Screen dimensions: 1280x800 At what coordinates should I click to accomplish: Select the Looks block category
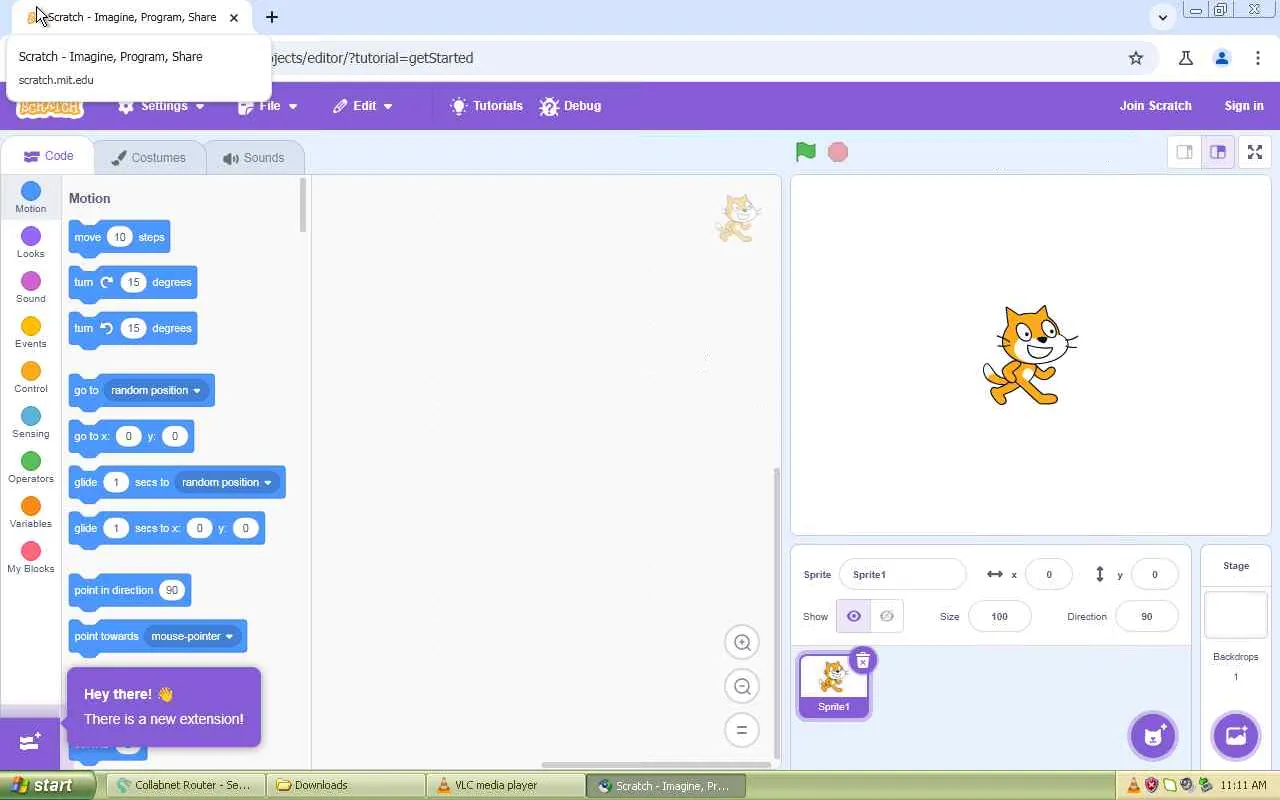click(31, 242)
